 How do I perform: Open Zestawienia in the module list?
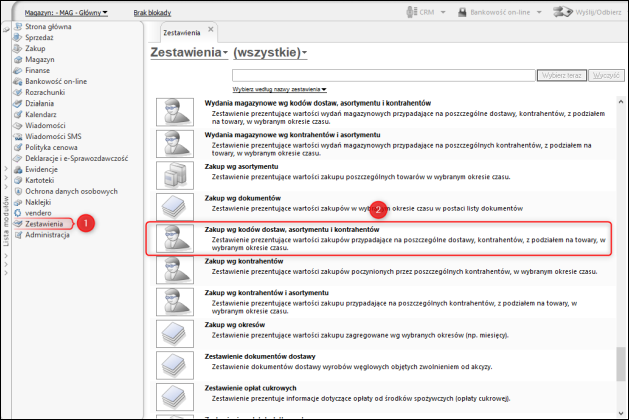tap(44, 224)
